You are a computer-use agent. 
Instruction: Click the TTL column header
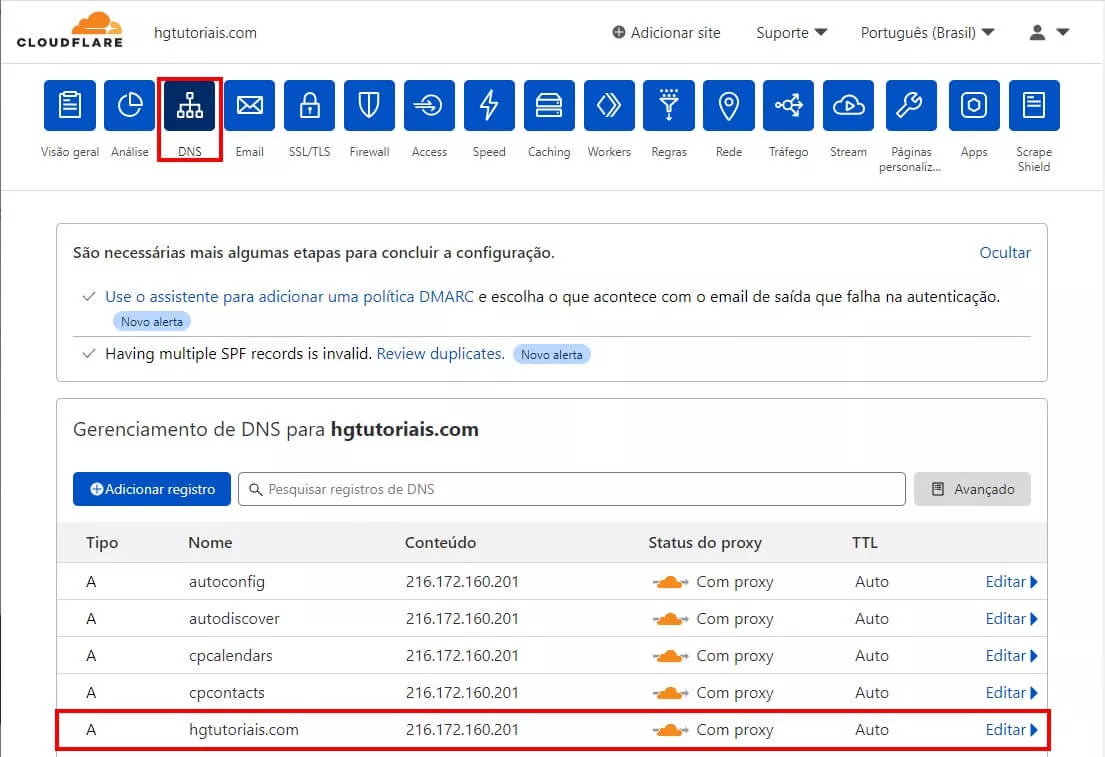click(x=865, y=543)
